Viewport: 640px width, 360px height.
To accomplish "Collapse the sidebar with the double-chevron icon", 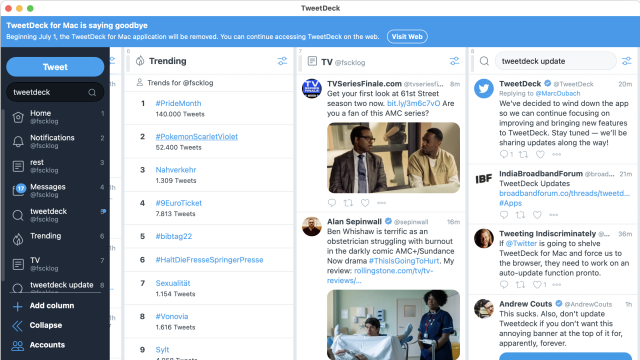I will [18, 326].
